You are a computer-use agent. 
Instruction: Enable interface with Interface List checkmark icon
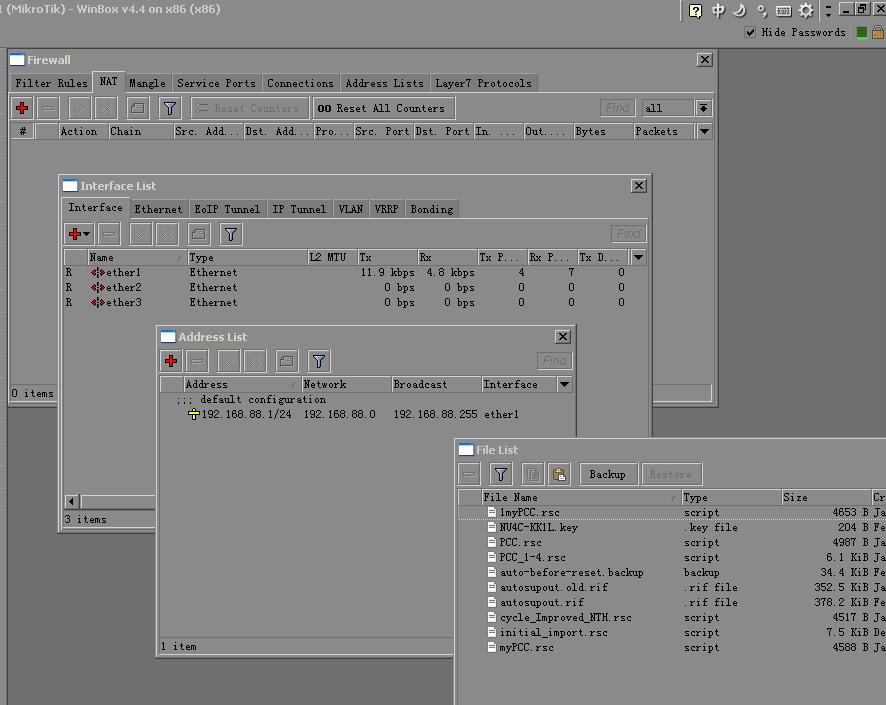[x=141, y=234]
